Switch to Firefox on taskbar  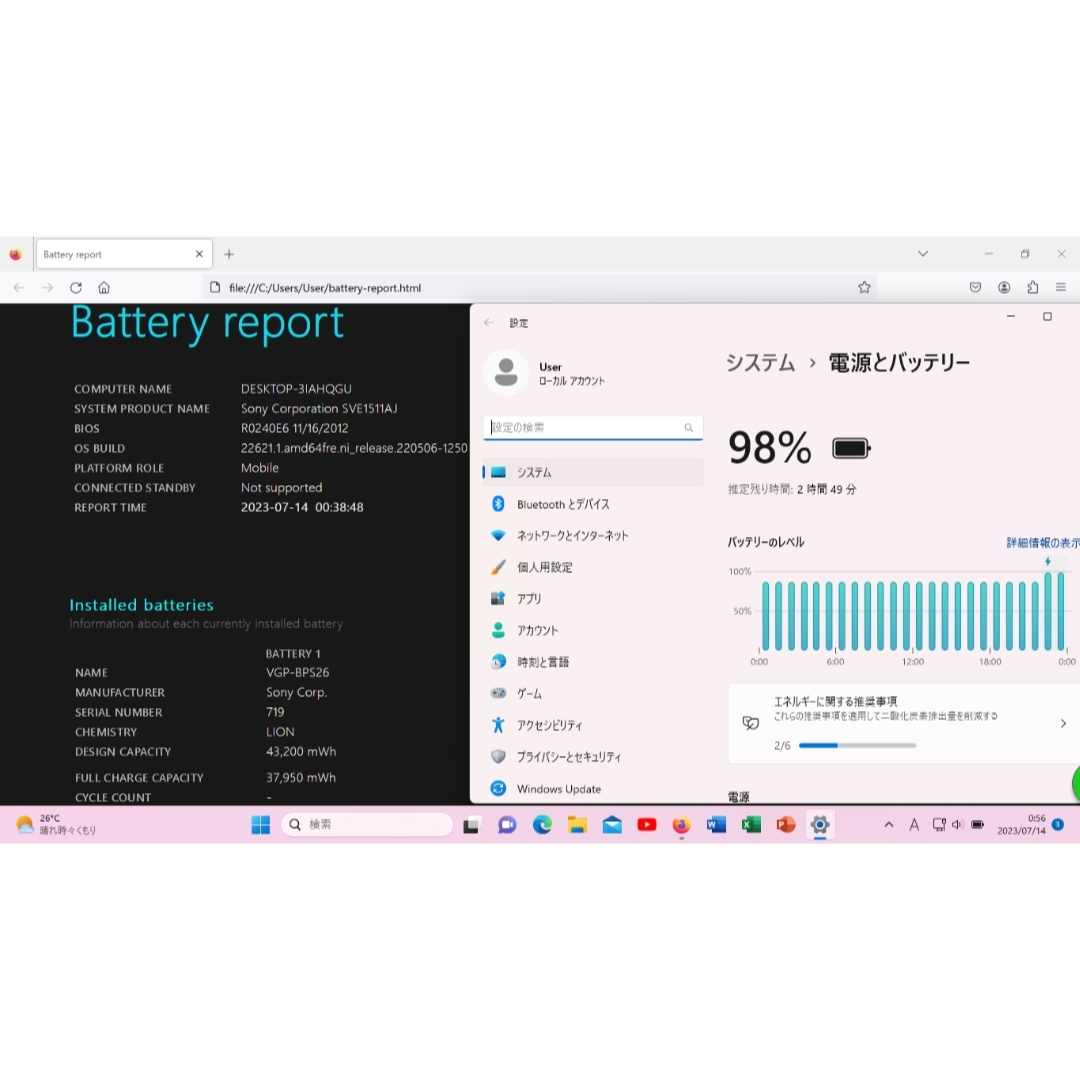click(681, 824)
